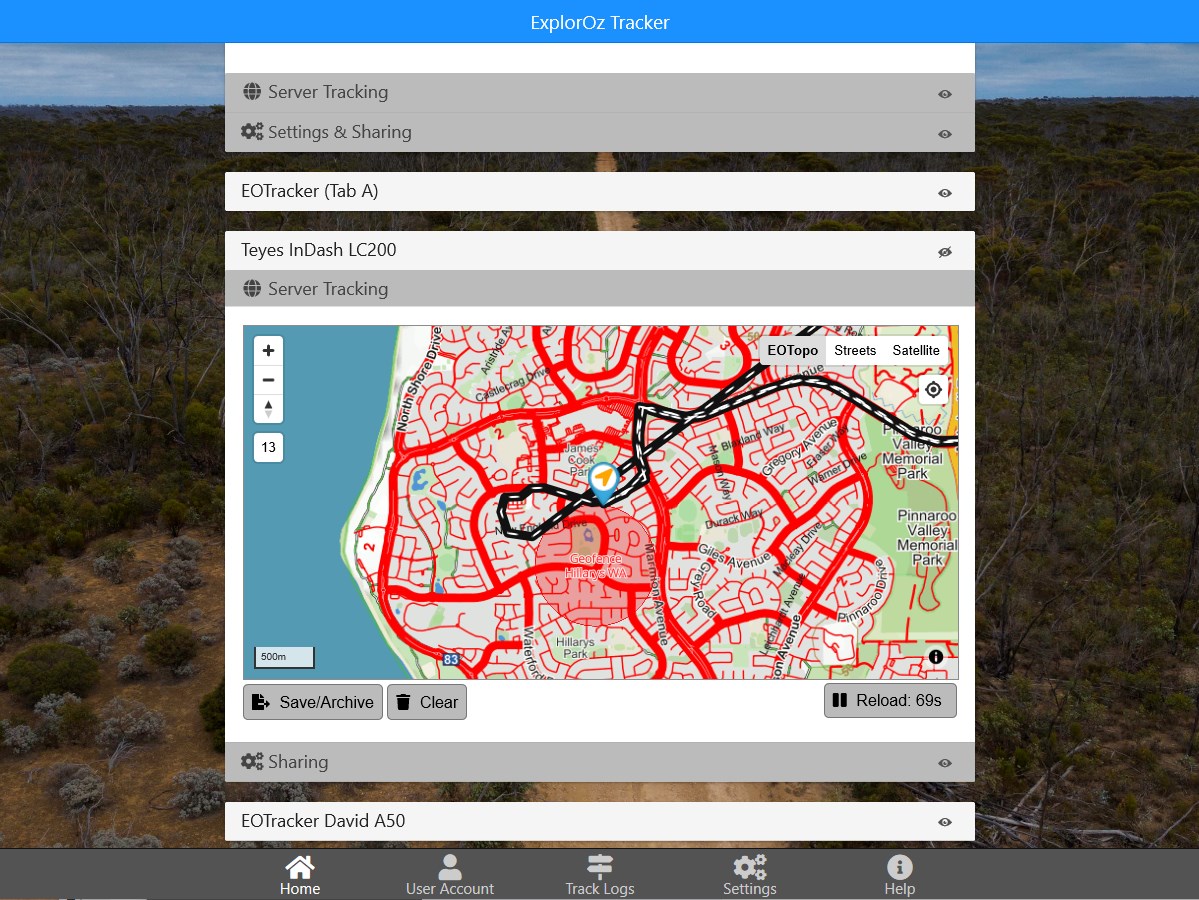Switch map layer to Satellite
This screenshot has width=1199, height=900.
tap(915, 350)
